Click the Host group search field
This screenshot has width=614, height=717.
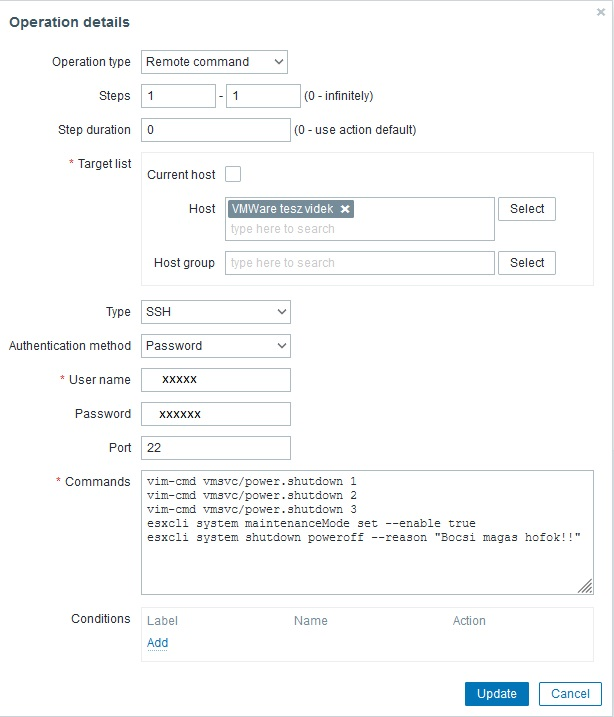tap(360, 263)
